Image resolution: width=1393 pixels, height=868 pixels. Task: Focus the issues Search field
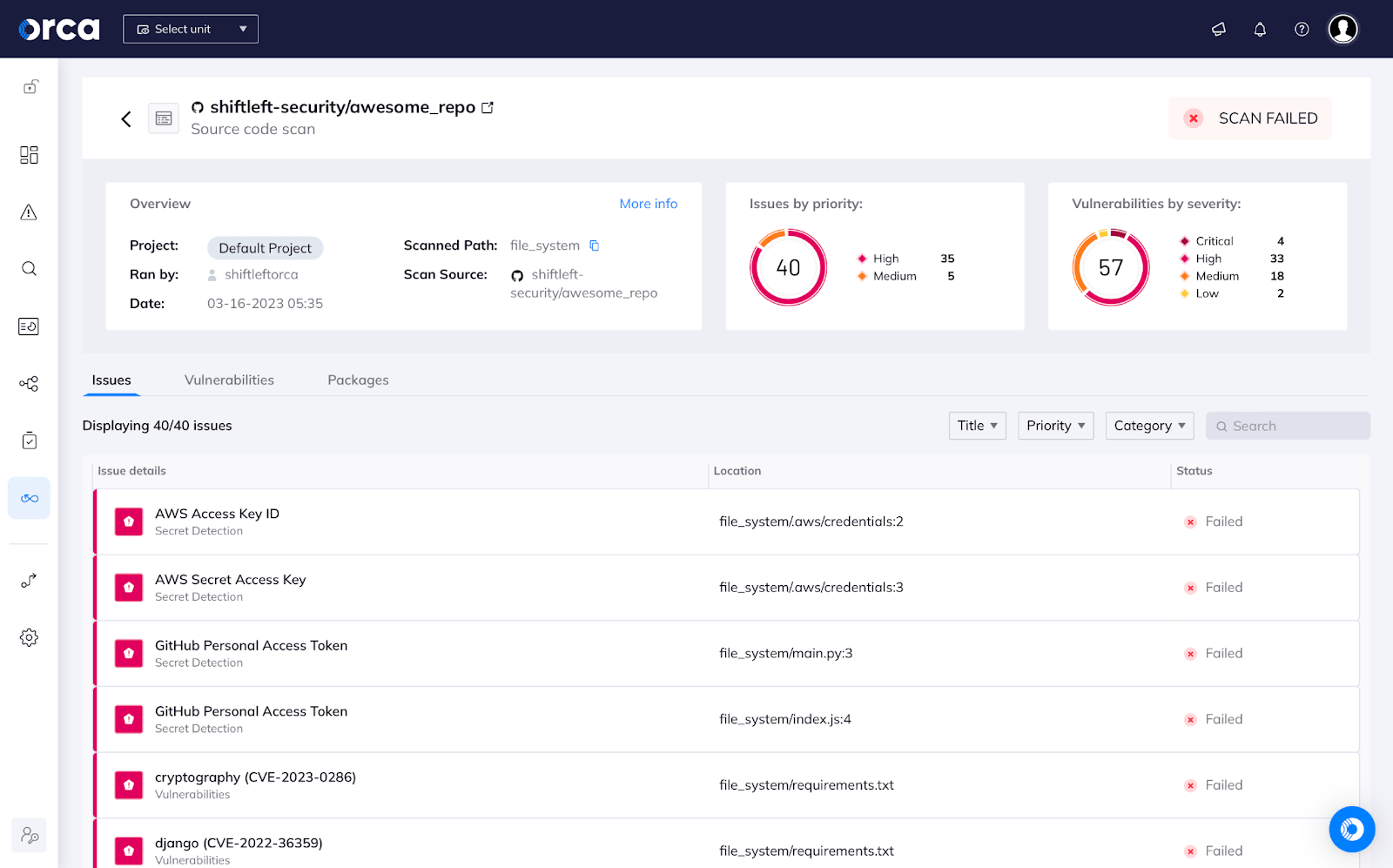(x=1289, y=426)
